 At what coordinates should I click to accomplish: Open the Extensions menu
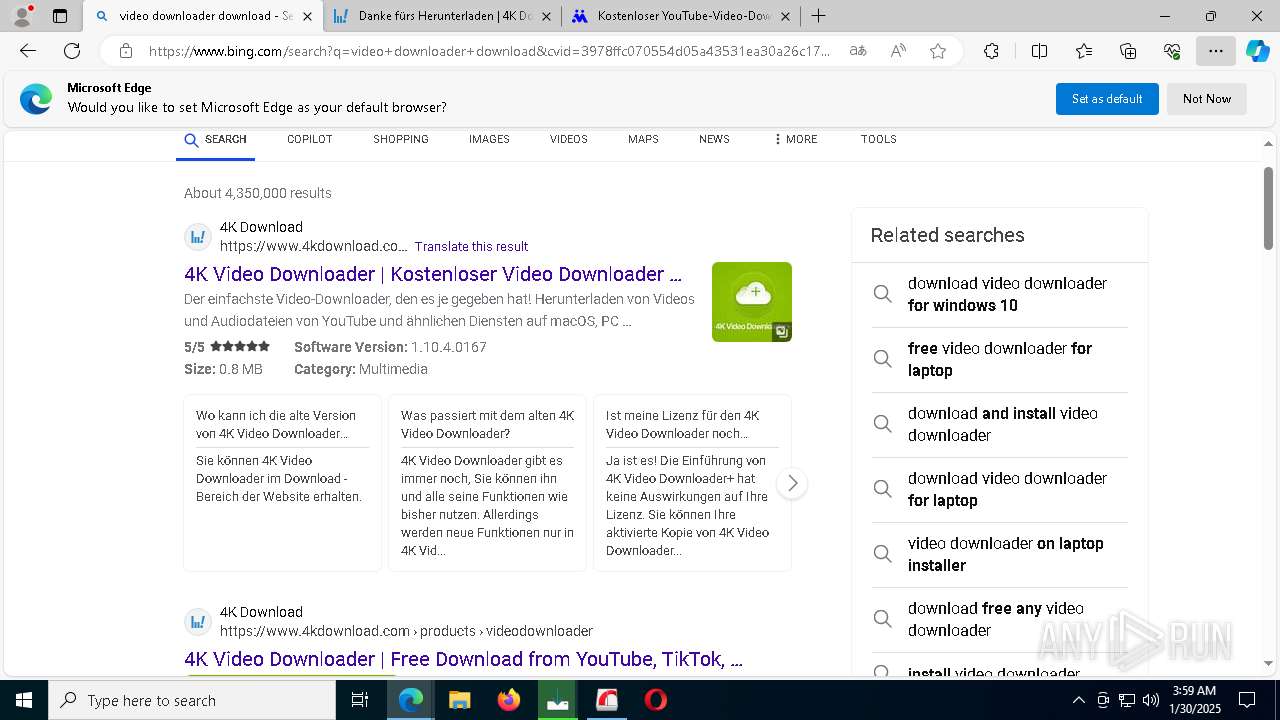991,51
